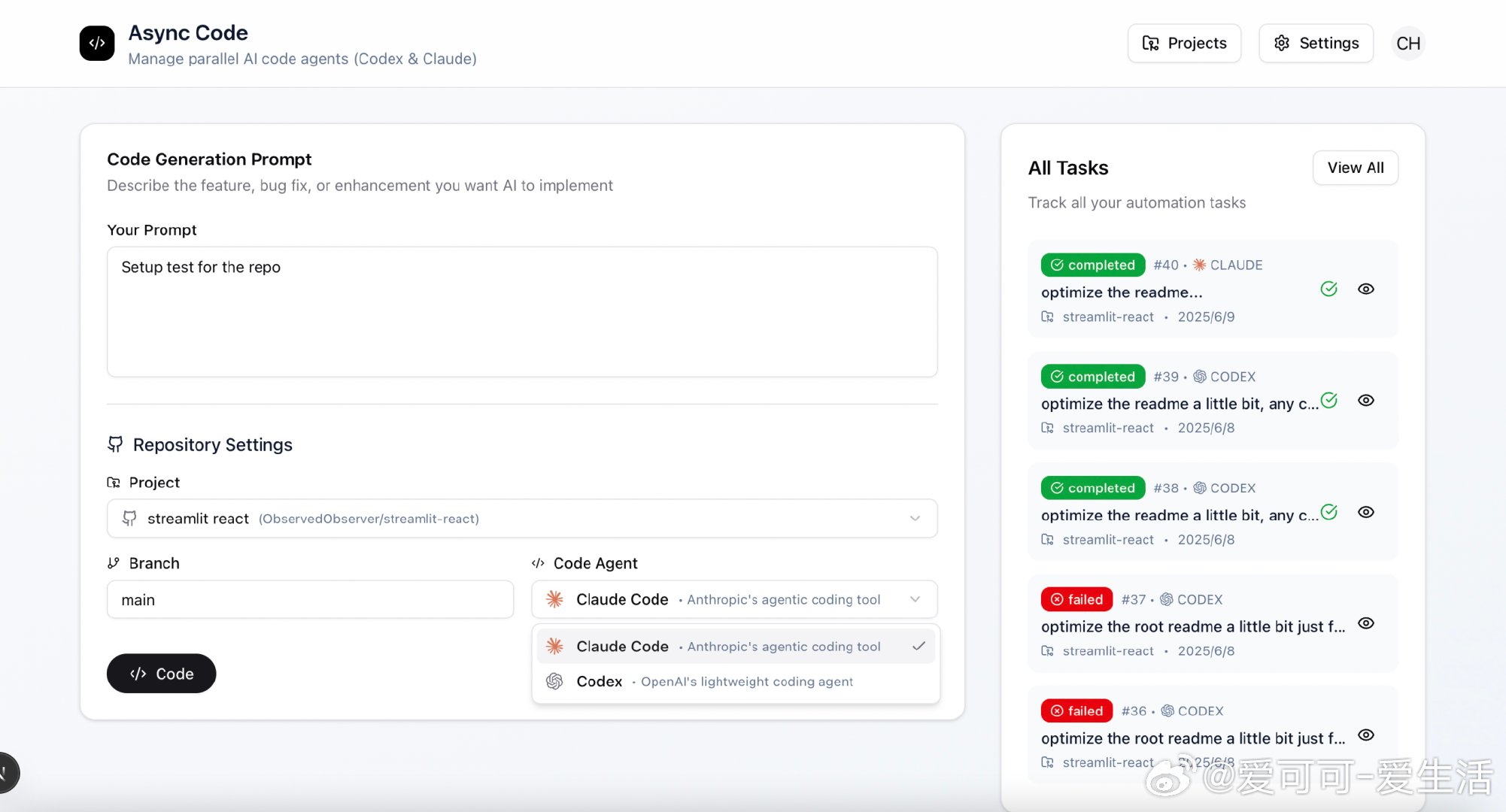Click checkmark on selected Claude Code option
The width and height of the screenshot is (1506, 812).
point(918,646)
